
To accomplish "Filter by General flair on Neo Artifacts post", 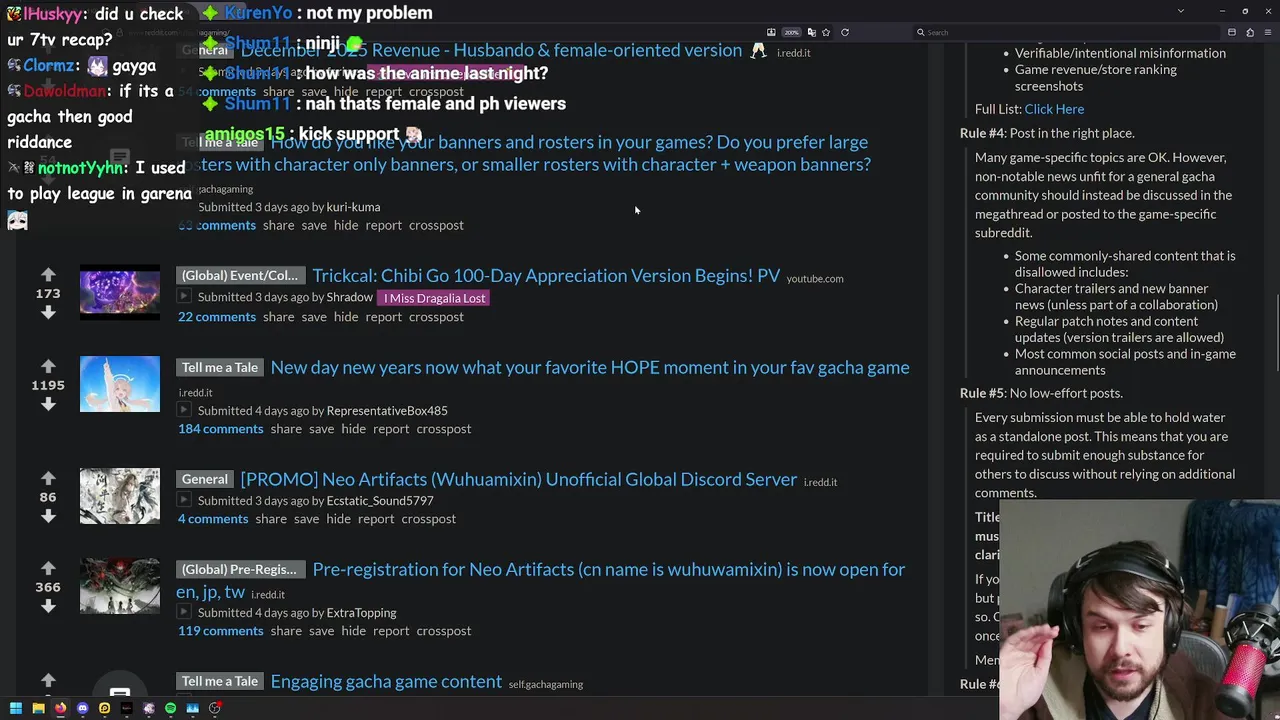I will pyautogui.click(x=205, y=479).
